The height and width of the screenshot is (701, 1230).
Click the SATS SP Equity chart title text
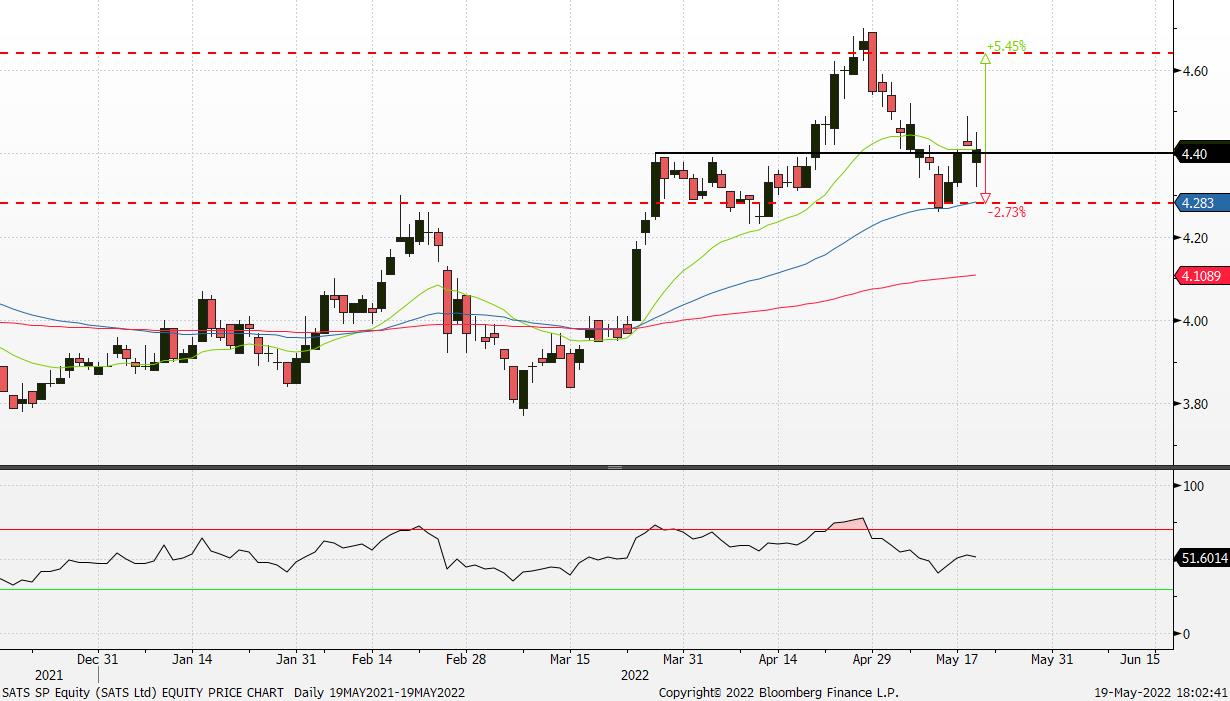[233, 692]
